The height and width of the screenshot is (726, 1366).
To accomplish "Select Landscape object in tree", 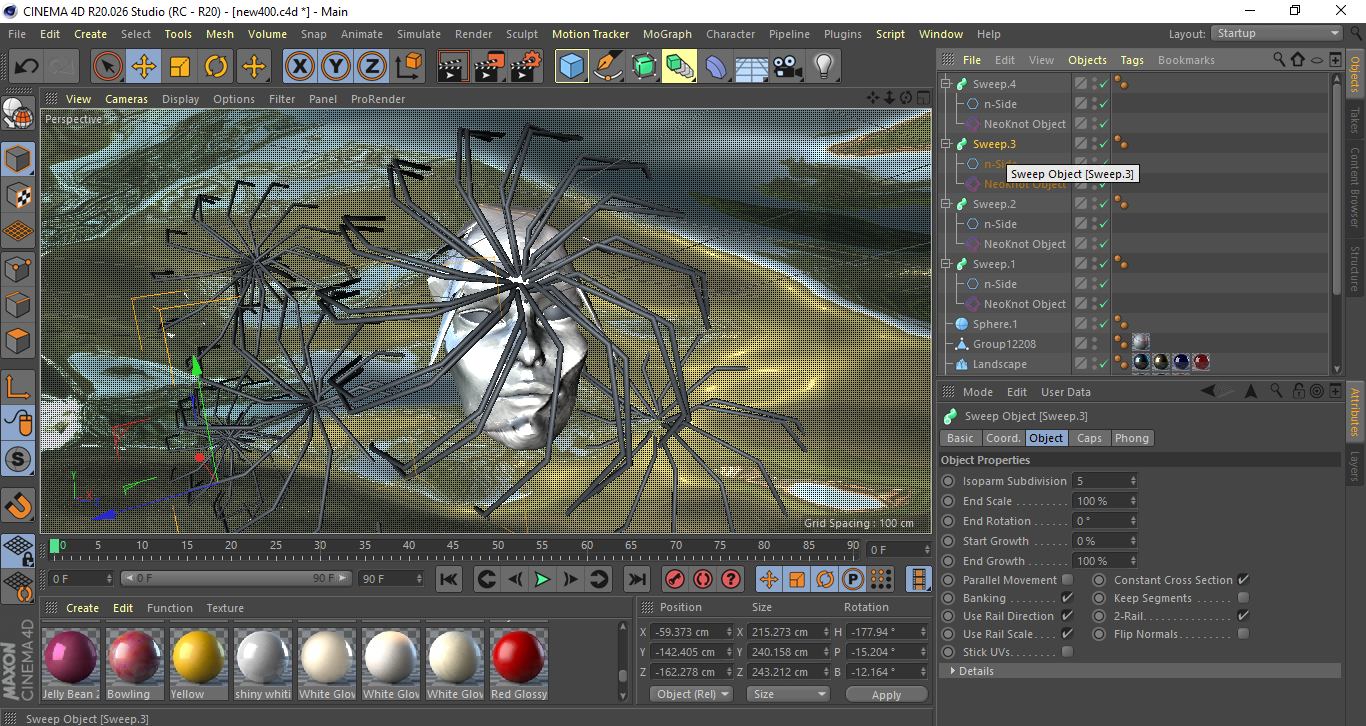I will 999,364.
